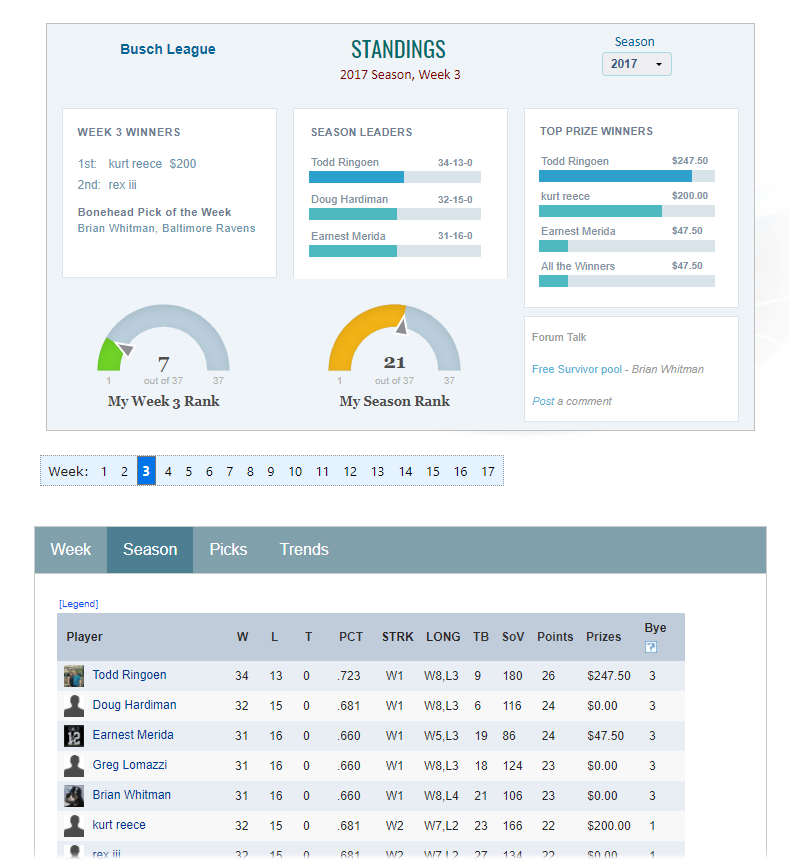Click Brian Whitman's avatar image
The width and height of the screenshot is (801, 861).
pos(74,796)
